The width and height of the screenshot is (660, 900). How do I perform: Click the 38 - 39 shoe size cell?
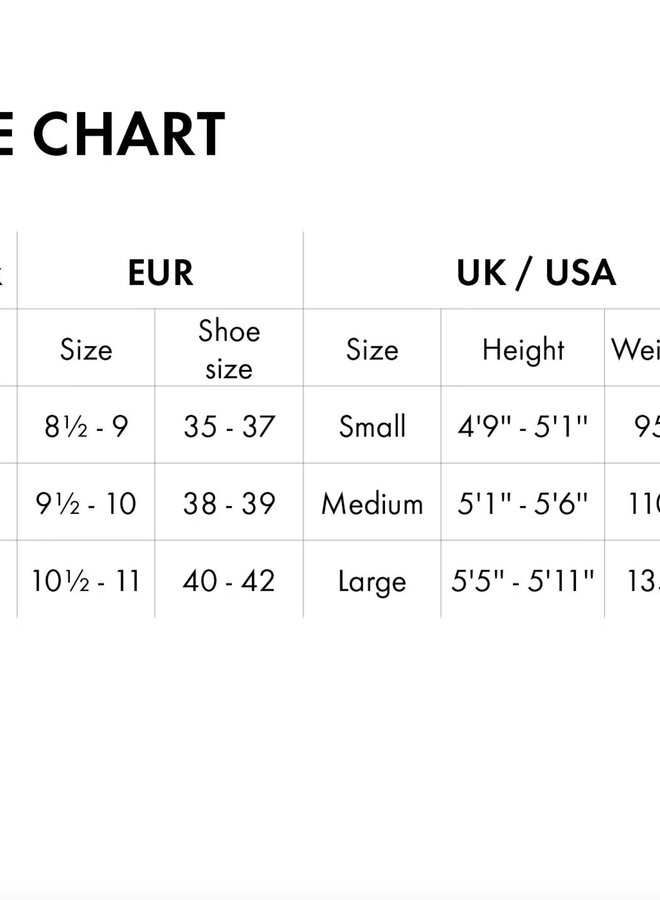[x=229, y=504]
